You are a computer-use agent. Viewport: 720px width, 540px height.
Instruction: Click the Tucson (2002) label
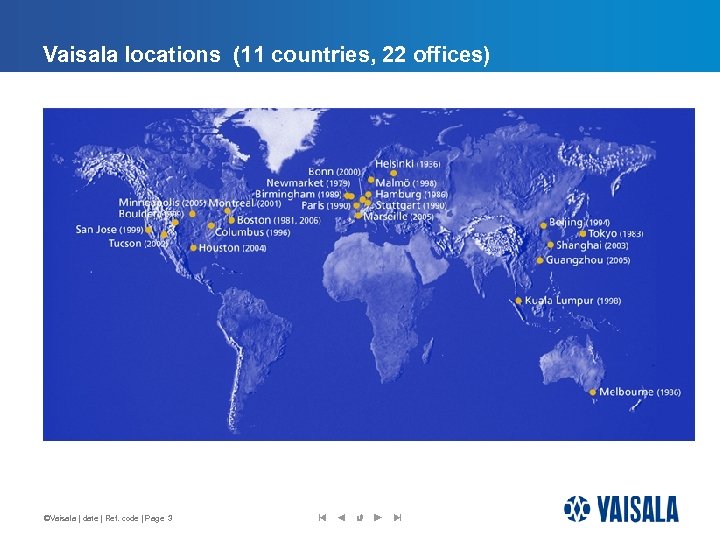click(x=138, y=243)
